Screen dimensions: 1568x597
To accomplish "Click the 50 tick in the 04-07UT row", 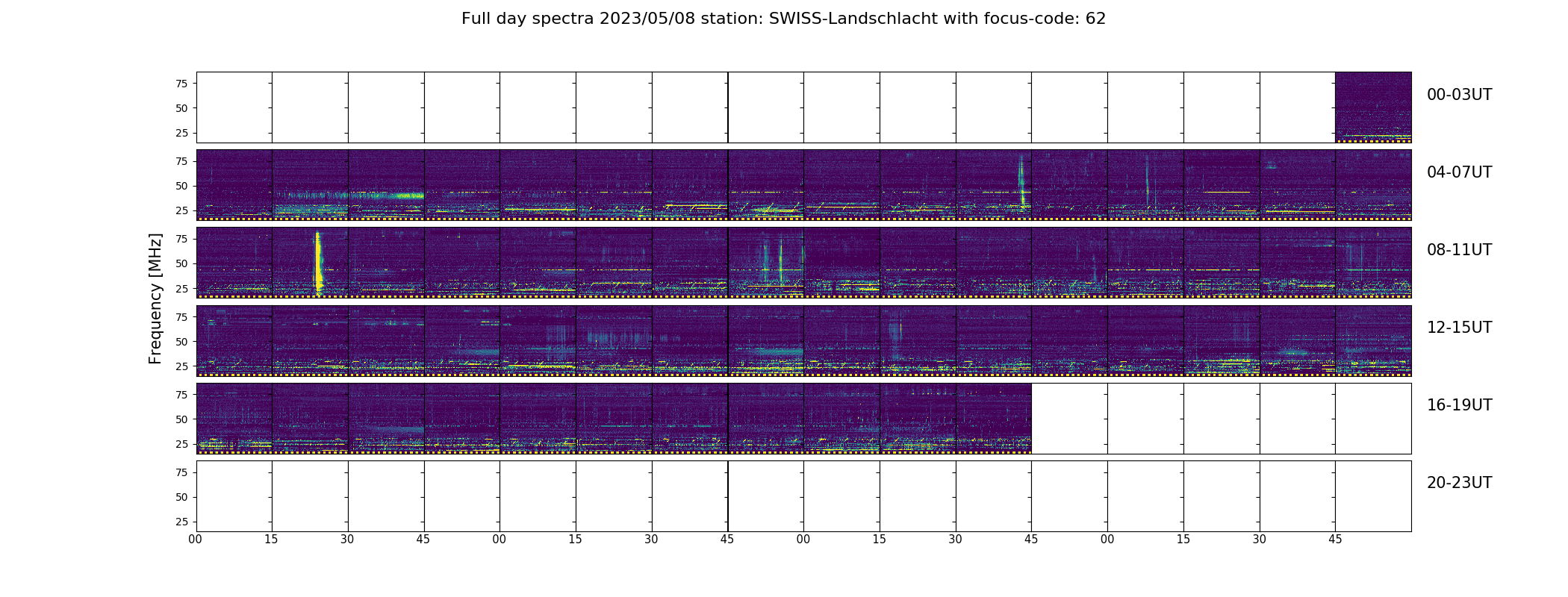I will (x=181, y=186).
